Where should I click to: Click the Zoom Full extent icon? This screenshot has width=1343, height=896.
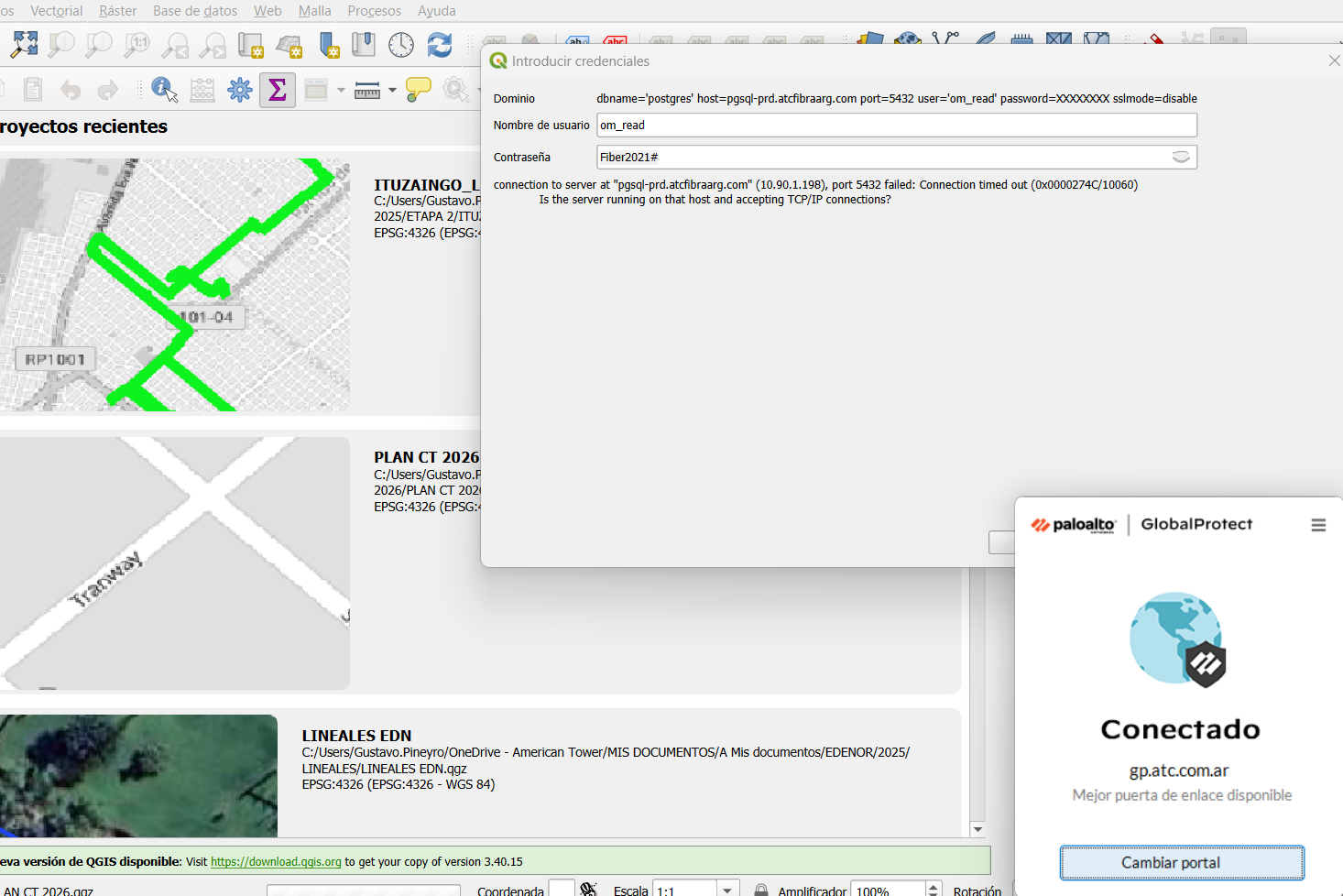[x=24, y=44]
